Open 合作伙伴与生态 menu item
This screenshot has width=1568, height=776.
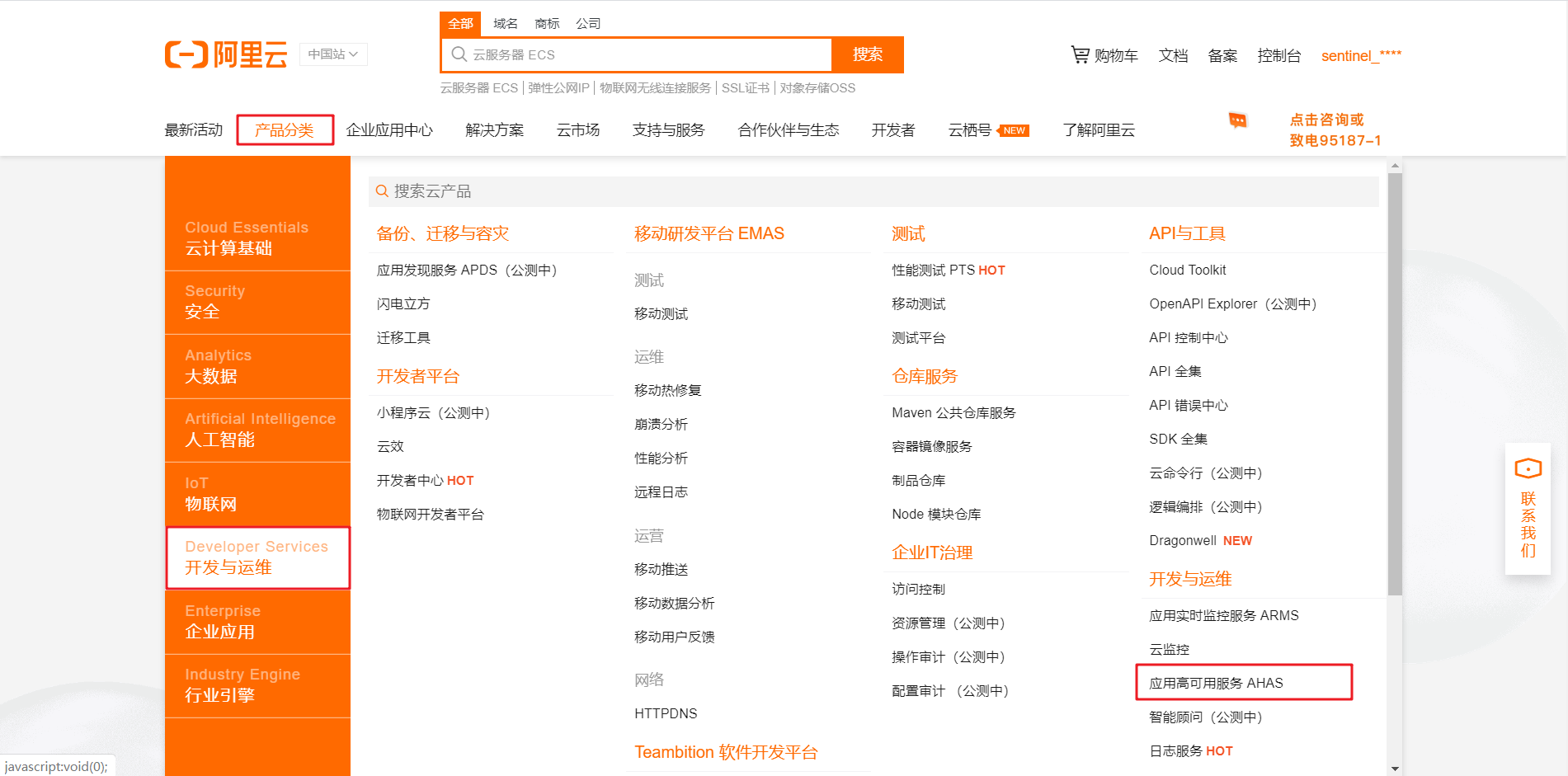[789, 130]
